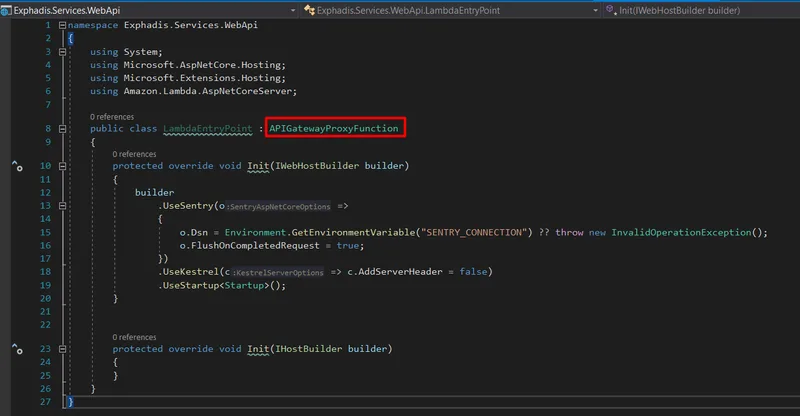Click the UseStartup<Startup> call
Image resolution: width=800 pixels, height=416 pixels.
pos(222,286)
